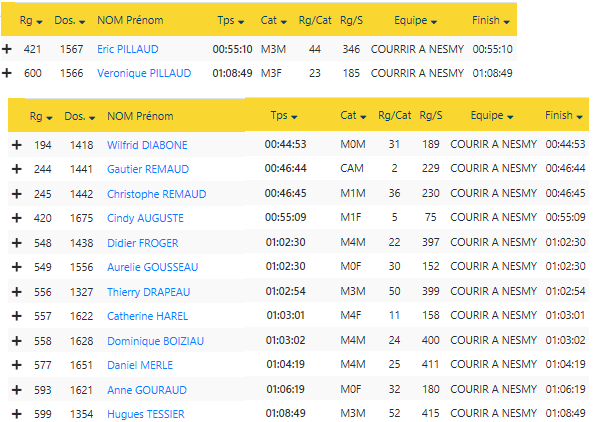This screenshot has height=422, width=598.
Task: Select rank 577 cell for Daniel MERLE
Action: point(43,365)
